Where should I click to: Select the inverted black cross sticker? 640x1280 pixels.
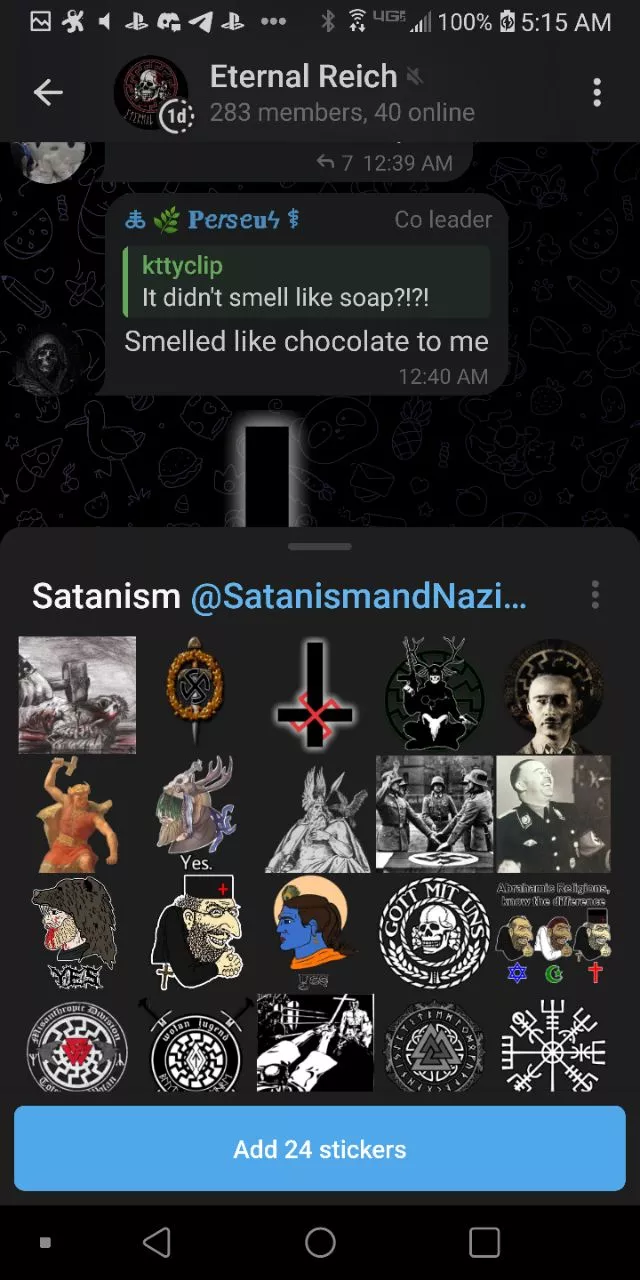click(317, 695)
